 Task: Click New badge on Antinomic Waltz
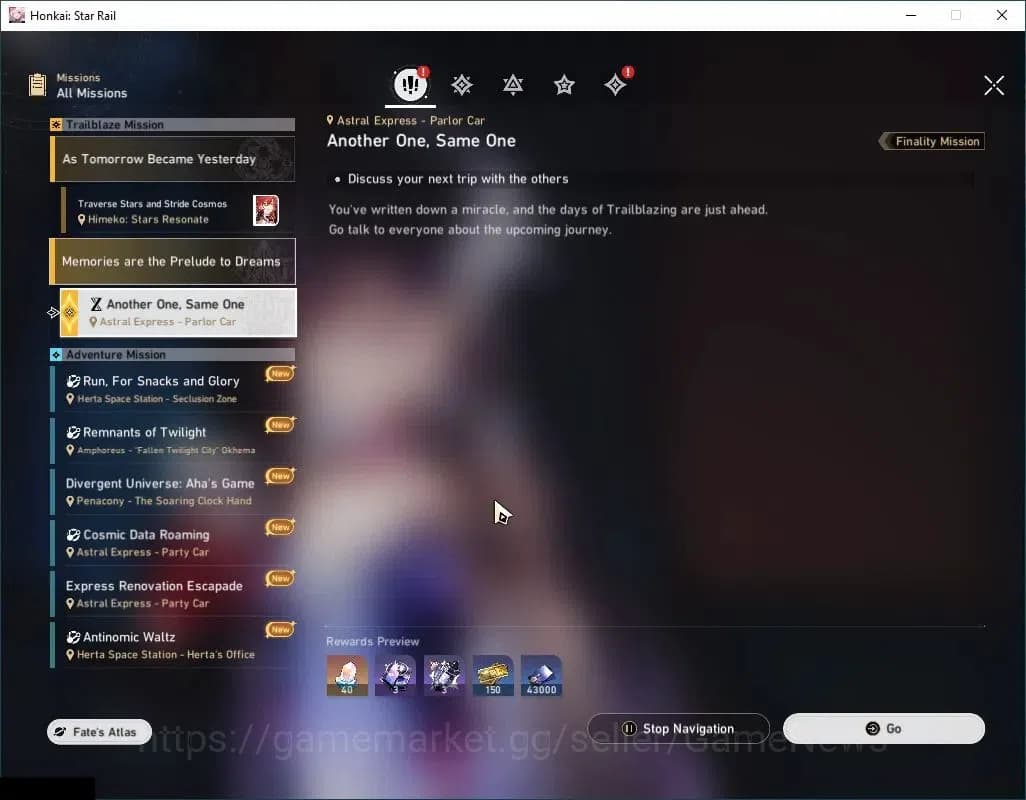click(281, 629)
